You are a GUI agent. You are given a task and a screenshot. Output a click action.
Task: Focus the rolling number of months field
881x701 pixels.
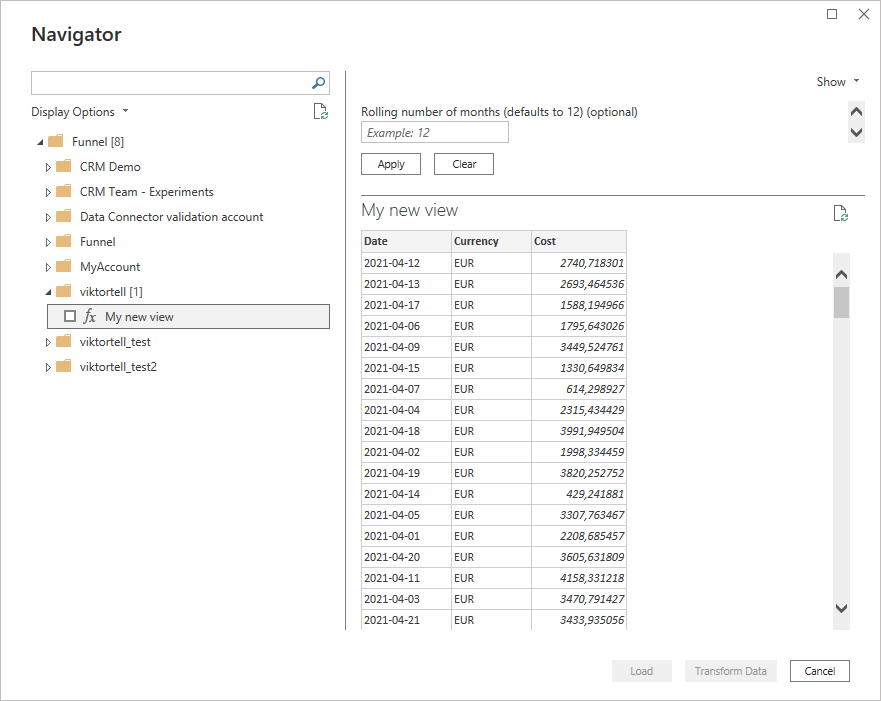pos(435,133)
